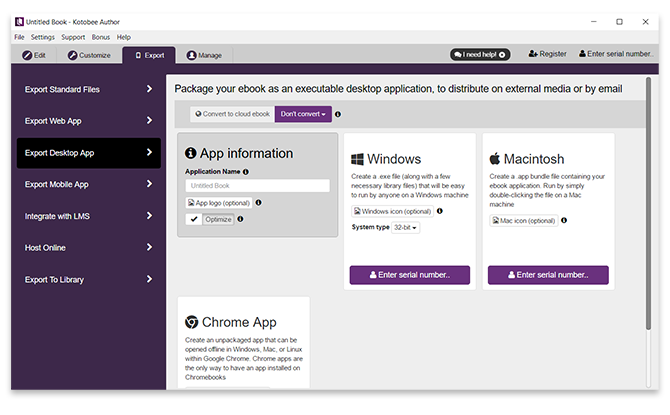This screenshot has height=415, width=670.
Task: Select Convert to cloud ebook option
Action: tap(232, 114)
